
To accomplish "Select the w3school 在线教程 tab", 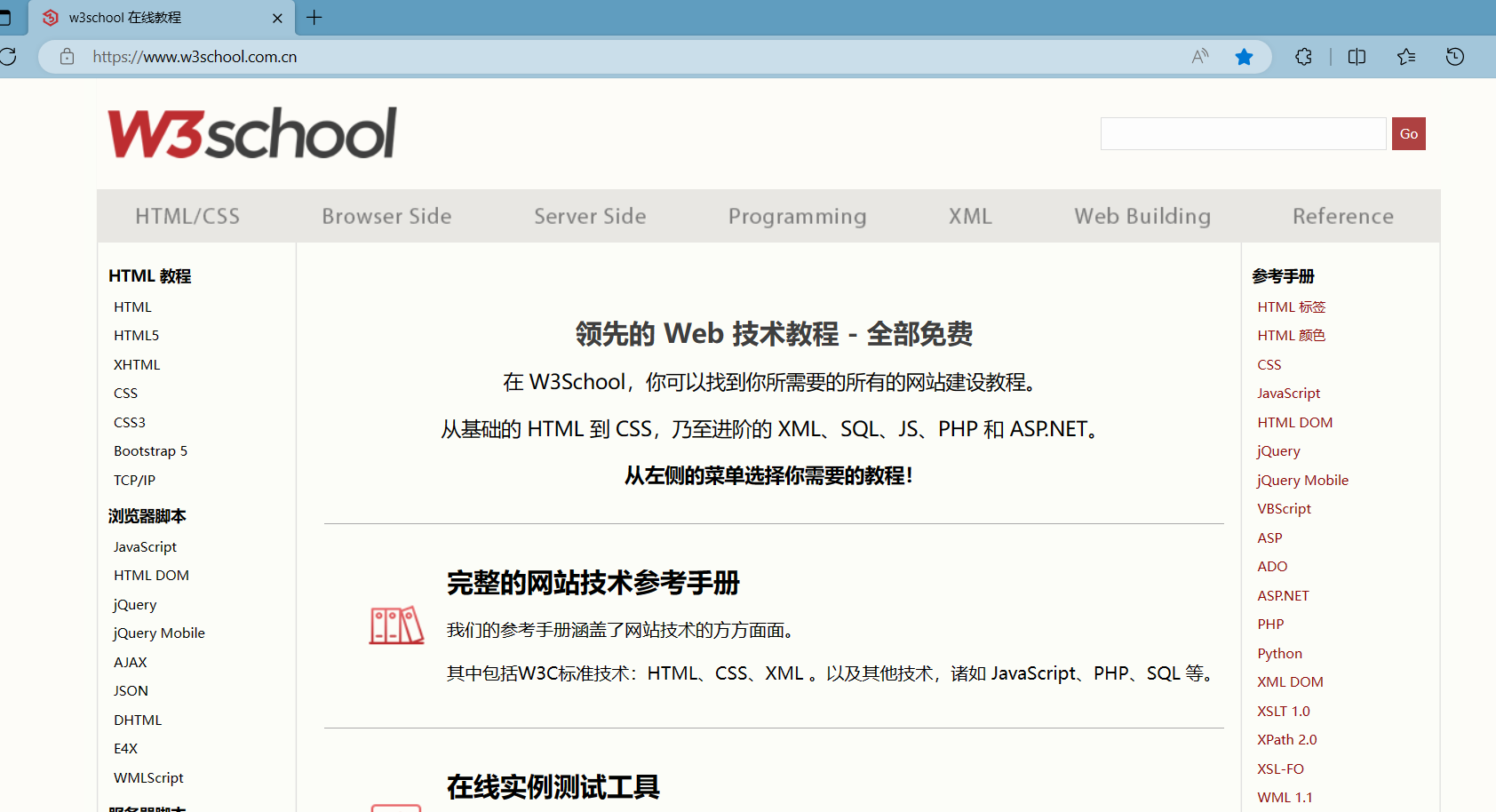I will (160, 18).
